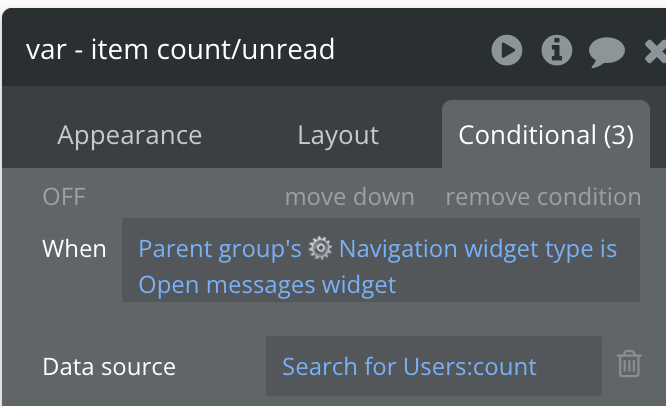Change the "Open messages widget" value

(267, 285)
